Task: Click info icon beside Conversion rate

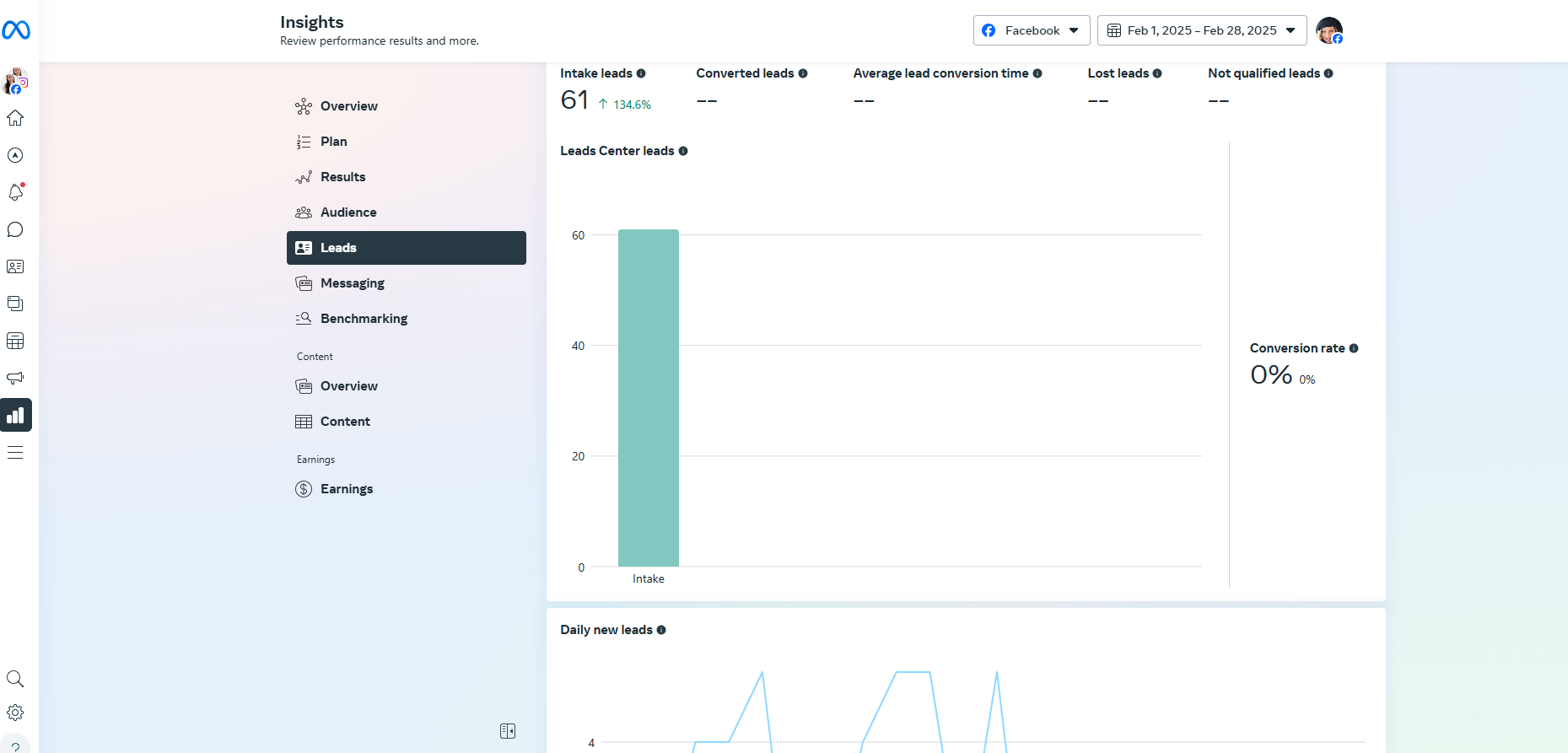Action: pyautogui.click(x=1354, y=348)
